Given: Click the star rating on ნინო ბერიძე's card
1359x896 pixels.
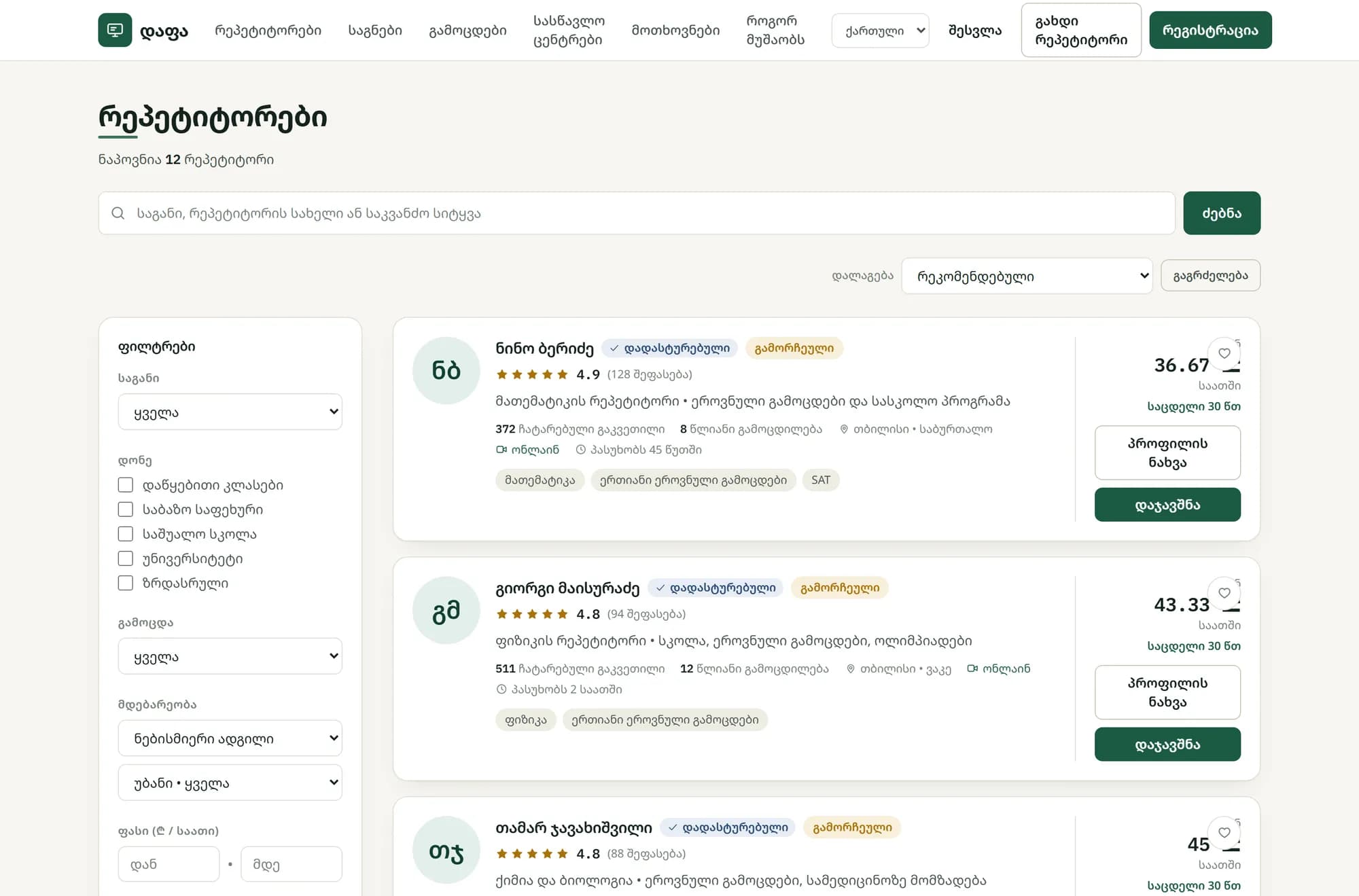Looking at the screenshot, I should point(532,374).
